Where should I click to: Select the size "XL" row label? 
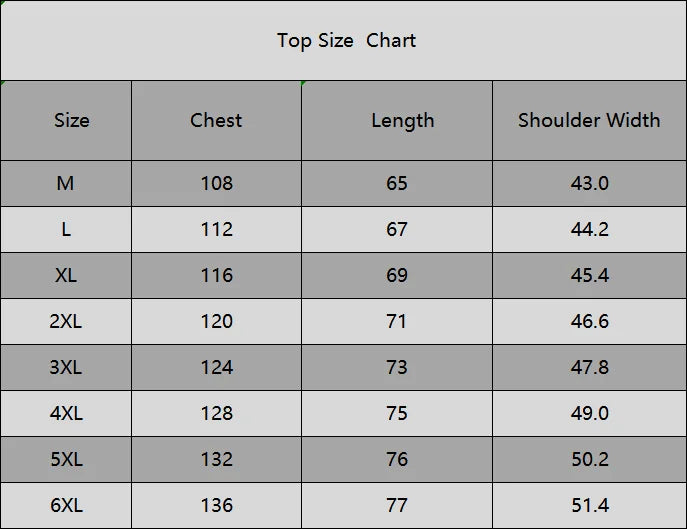66,275
